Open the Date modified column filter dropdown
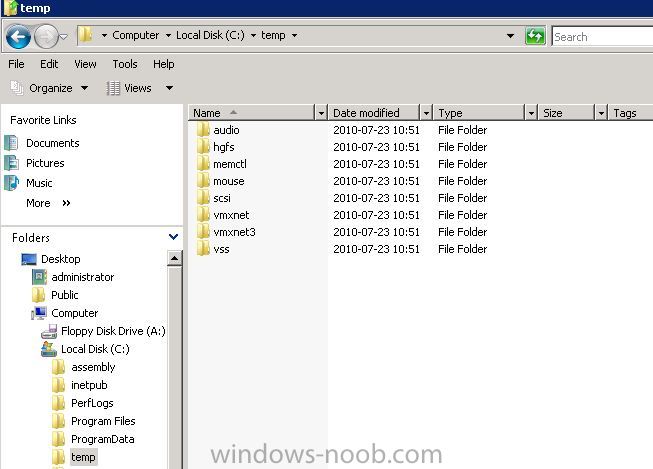The width and height of the screenshot is (653, 469). [426, 113]
